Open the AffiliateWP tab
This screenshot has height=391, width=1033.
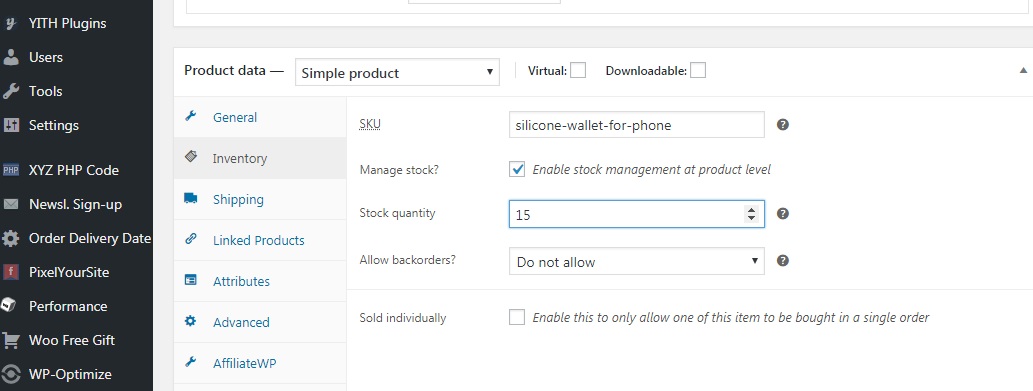pos(260,363)
